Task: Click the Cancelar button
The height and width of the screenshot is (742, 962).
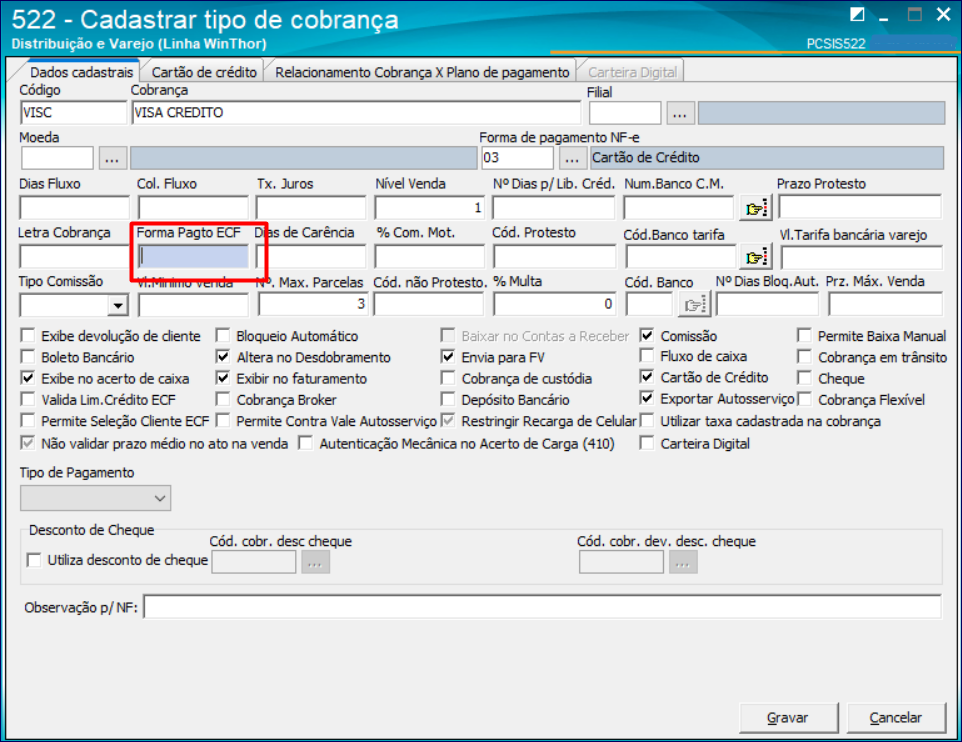Action: point(895,717)
